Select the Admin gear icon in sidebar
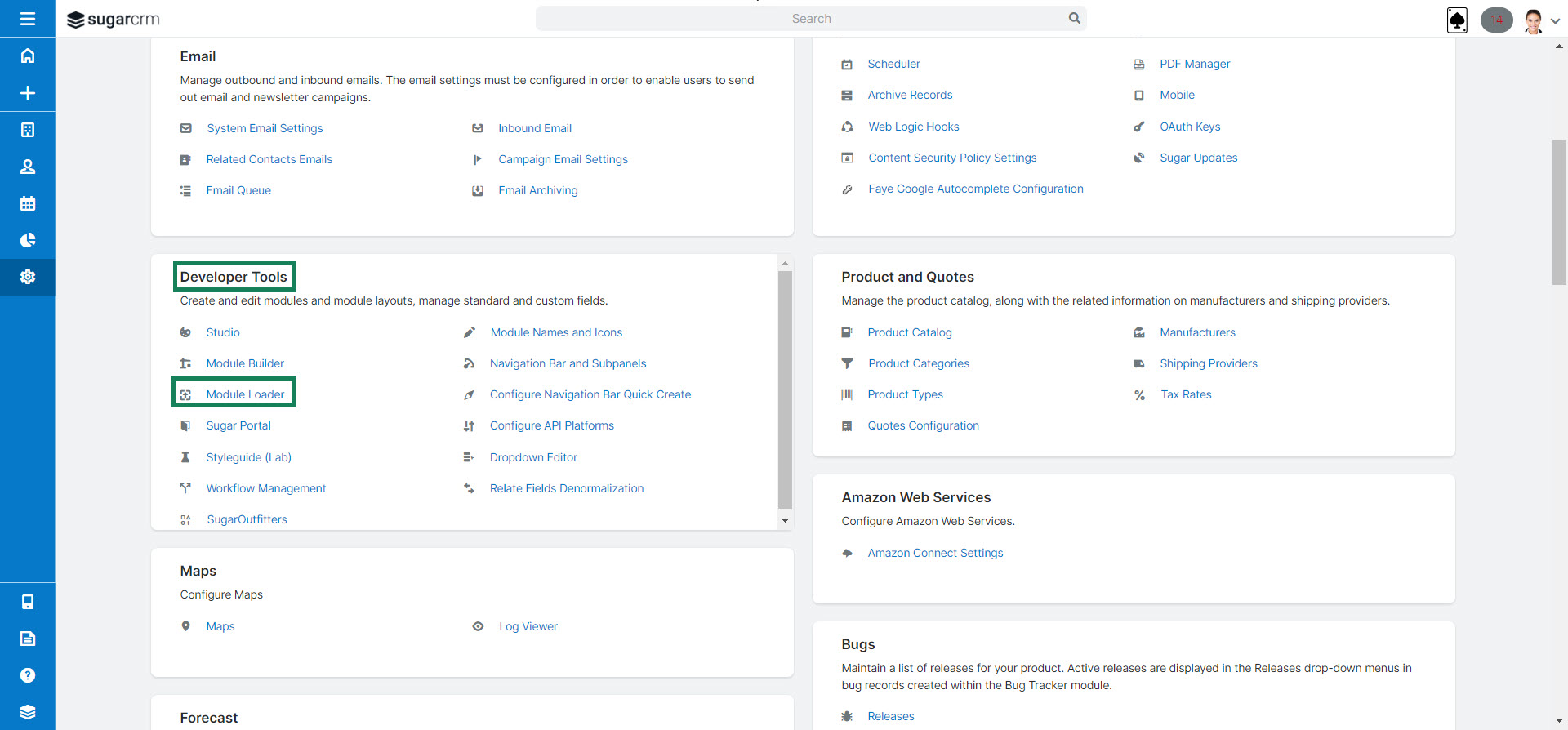 27,277
